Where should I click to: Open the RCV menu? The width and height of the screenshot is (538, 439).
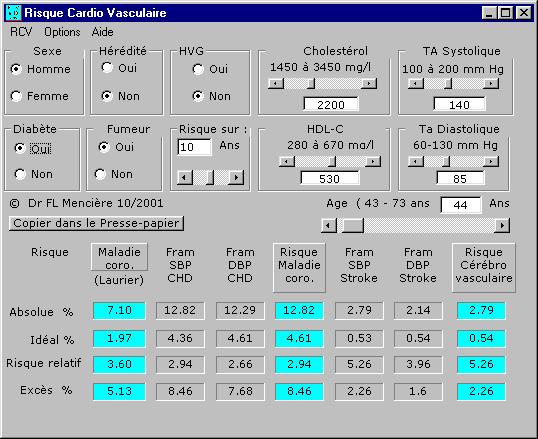coord(21,32)
